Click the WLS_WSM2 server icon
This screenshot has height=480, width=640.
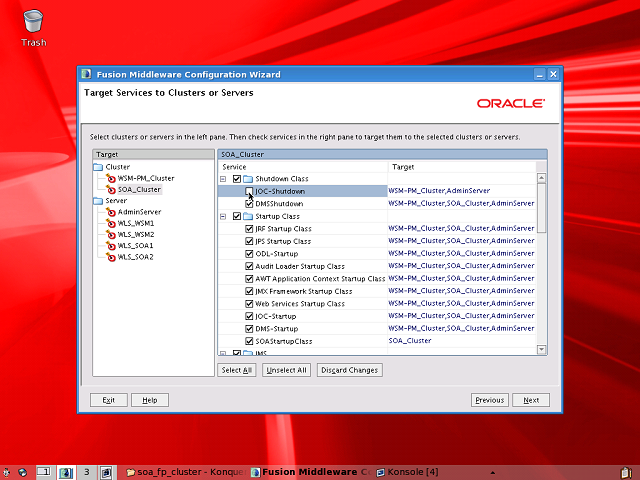(x=111, y=235)
